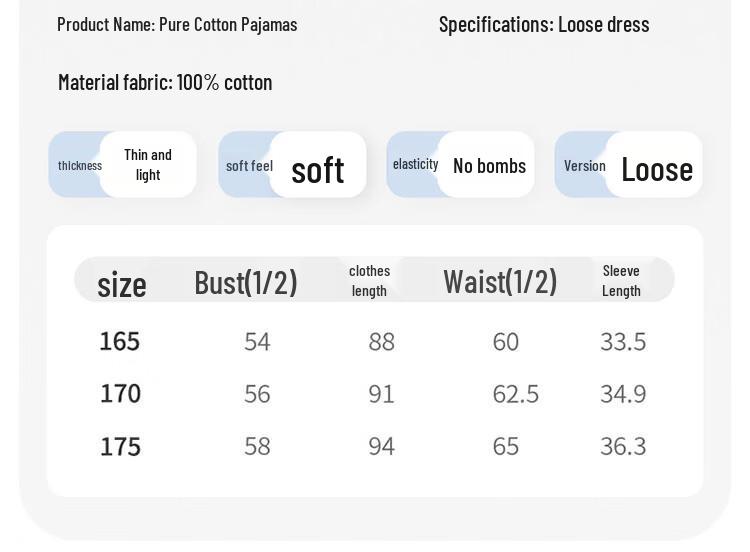Click the 'size' column header

[122, 285]
